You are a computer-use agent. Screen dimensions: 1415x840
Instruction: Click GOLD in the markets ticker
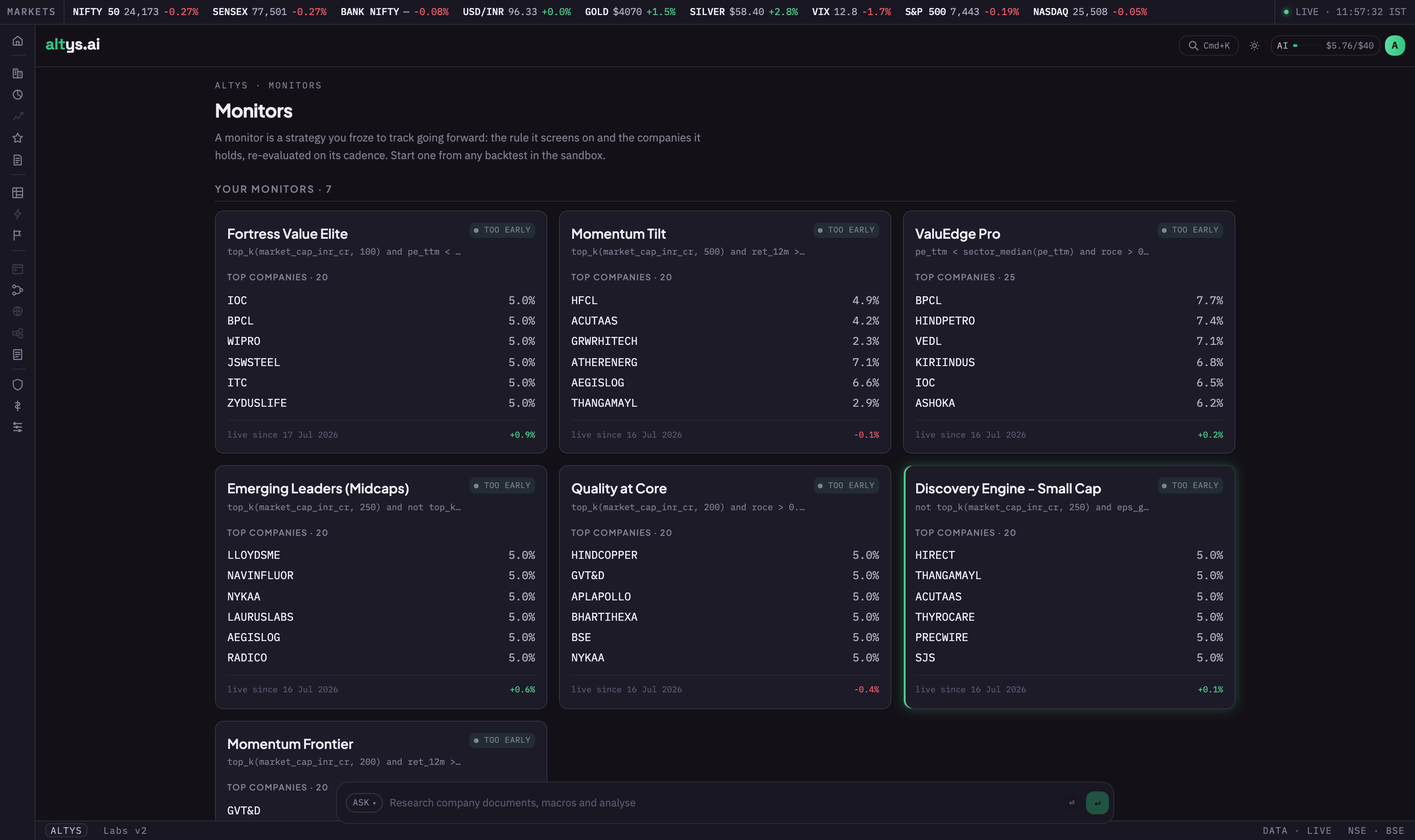point(630,12)
